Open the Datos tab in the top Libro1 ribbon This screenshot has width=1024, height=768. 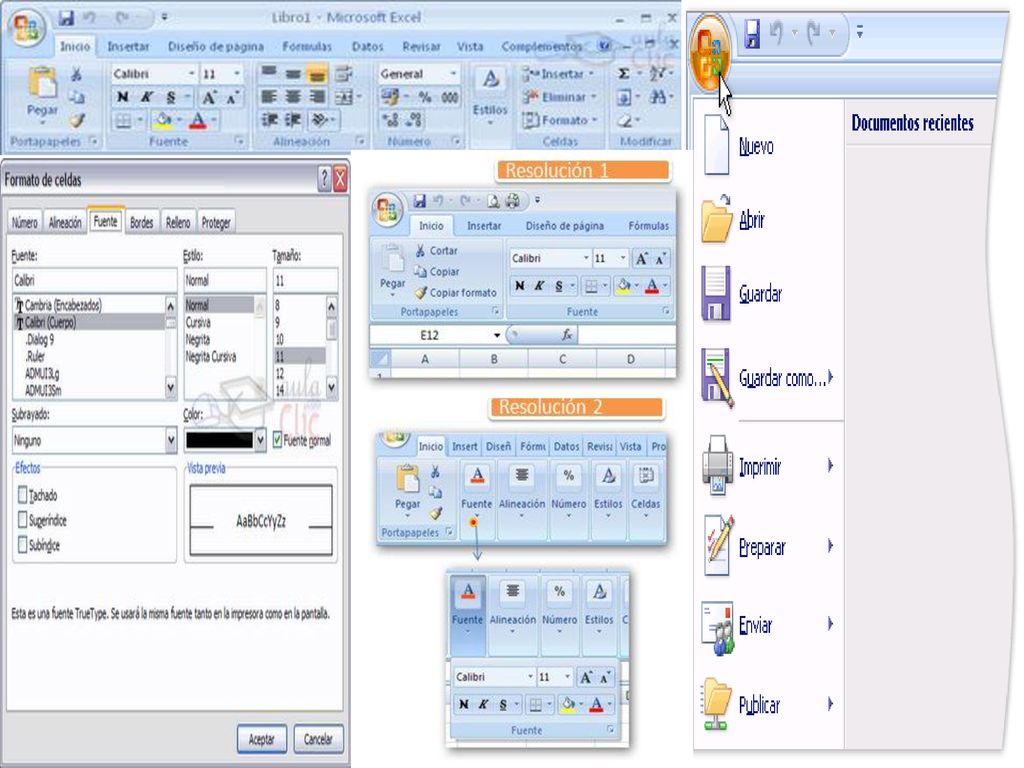[367, 46]
